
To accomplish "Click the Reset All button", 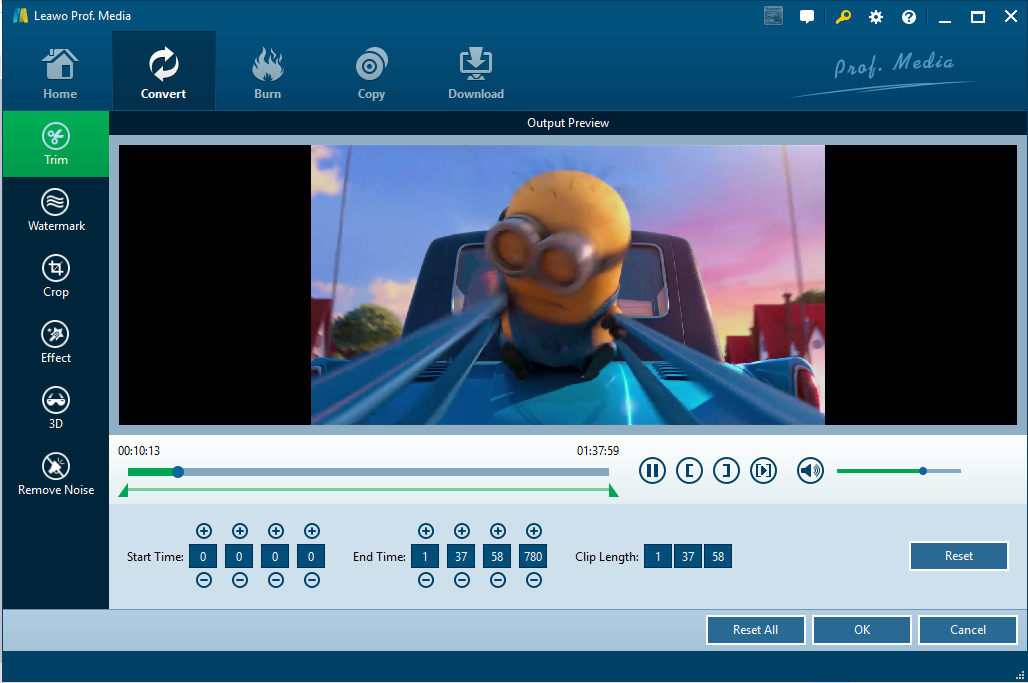I will (755, 630).
